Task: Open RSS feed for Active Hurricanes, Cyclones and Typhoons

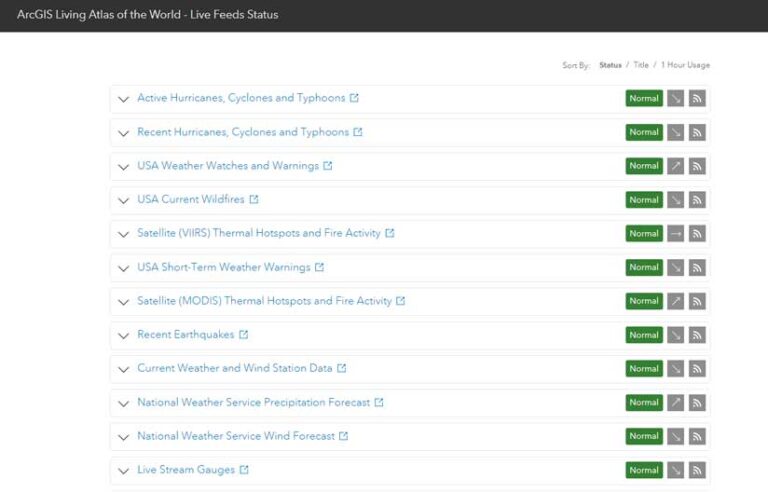Action: pyautogui.click(x=697, y=98)
